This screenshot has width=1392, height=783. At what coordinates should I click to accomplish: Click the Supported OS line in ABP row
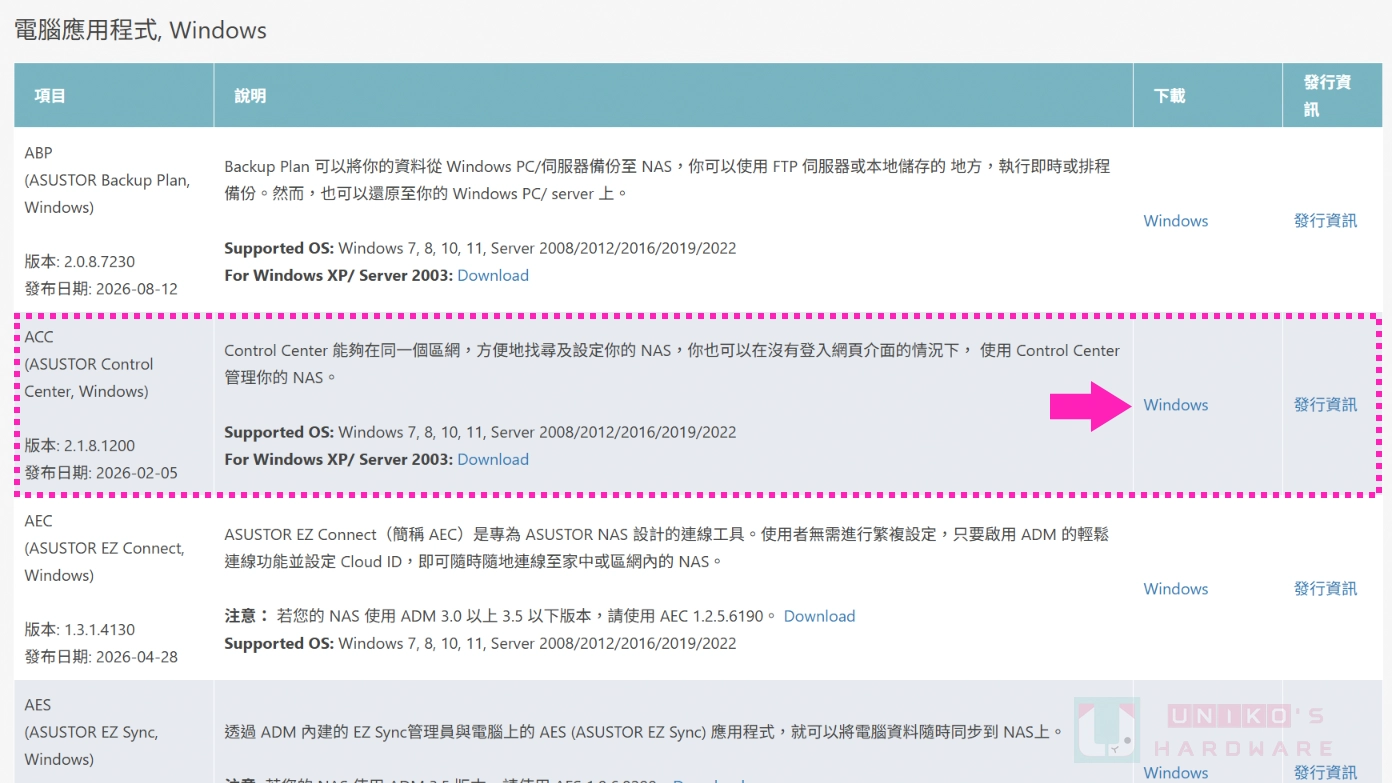(480, 248)
